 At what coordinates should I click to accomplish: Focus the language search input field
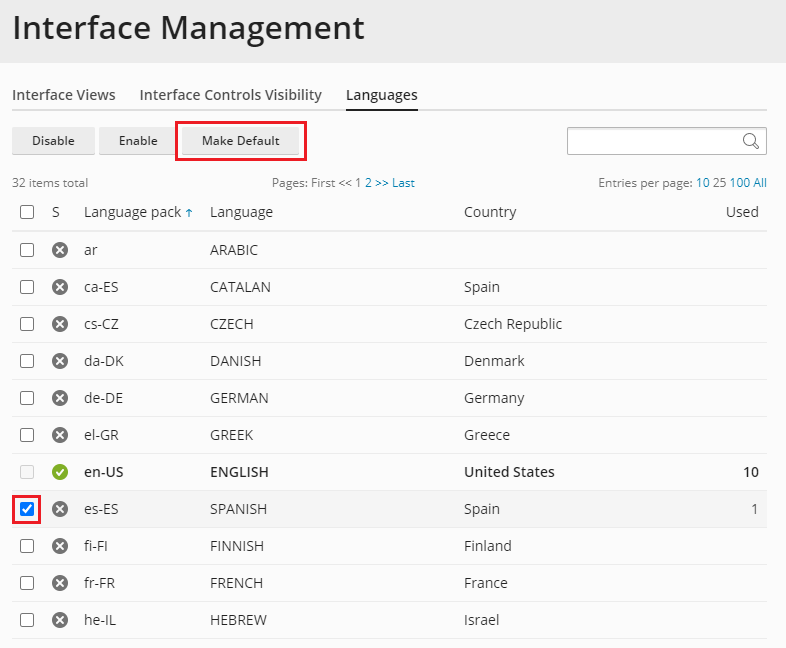click(654, 141)
